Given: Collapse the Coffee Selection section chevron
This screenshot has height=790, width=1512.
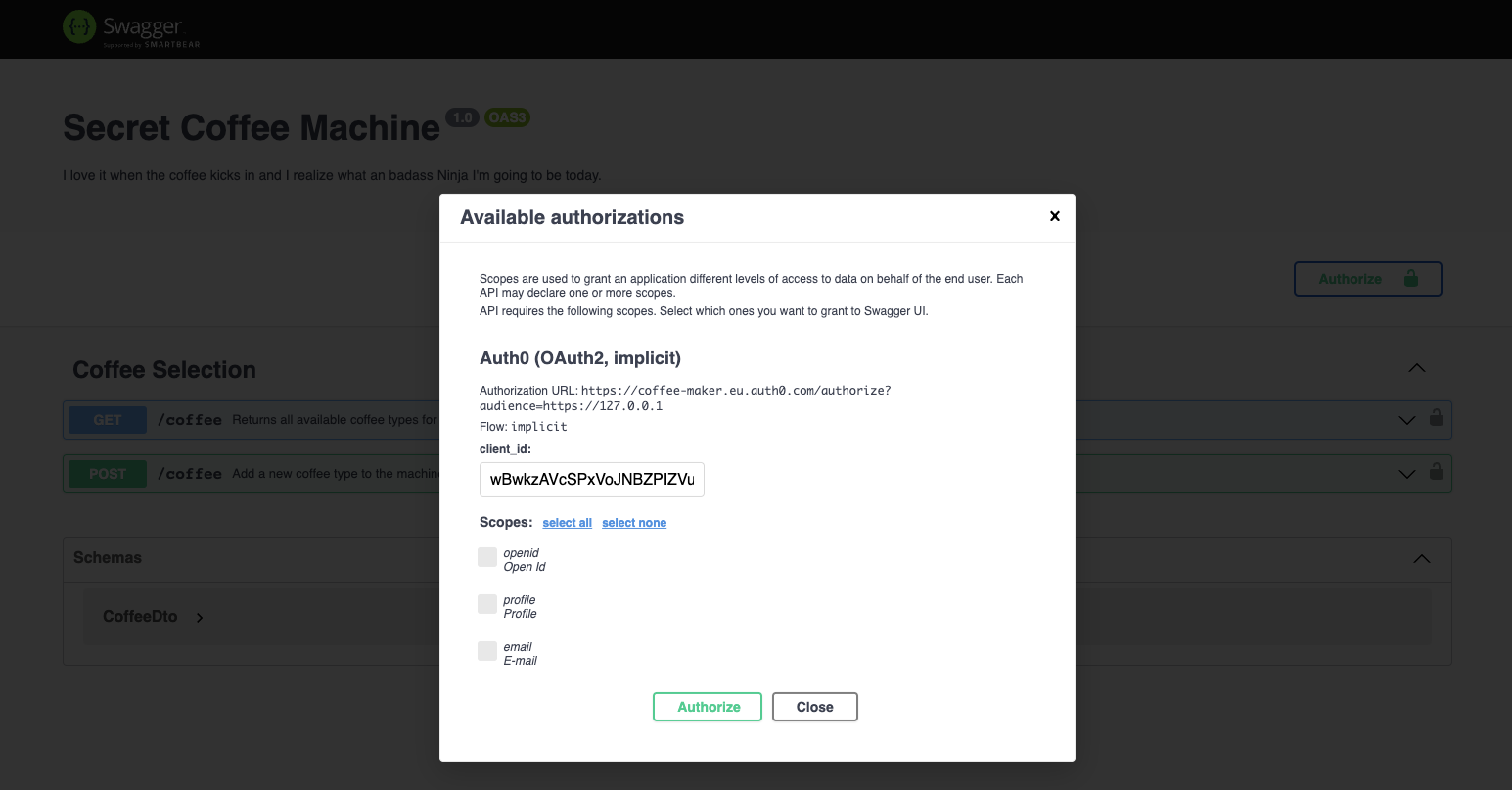Looking at the screenshot, I should (x=1416, y=369).
